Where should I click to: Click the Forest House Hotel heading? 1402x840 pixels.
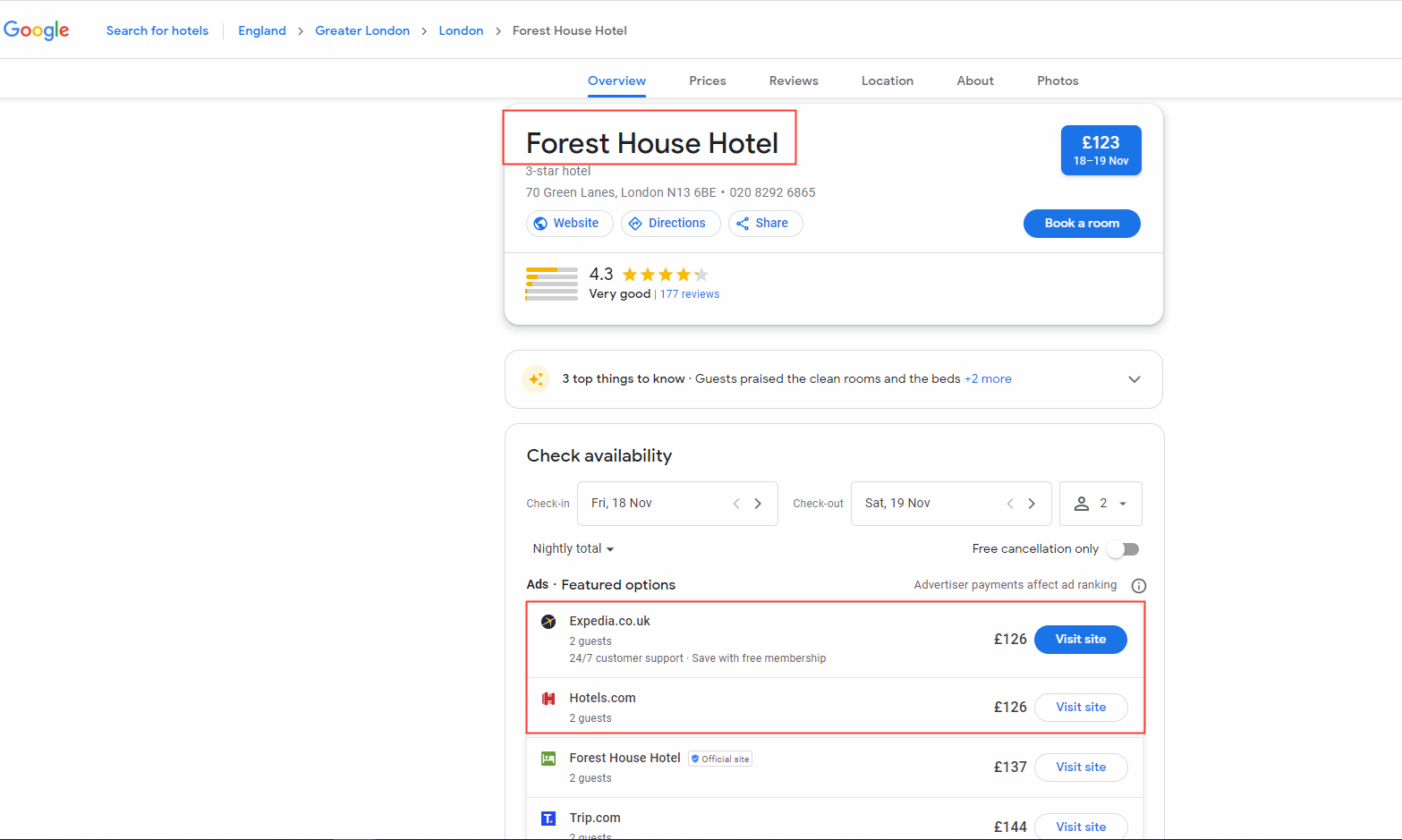click(x=652, y=143)
